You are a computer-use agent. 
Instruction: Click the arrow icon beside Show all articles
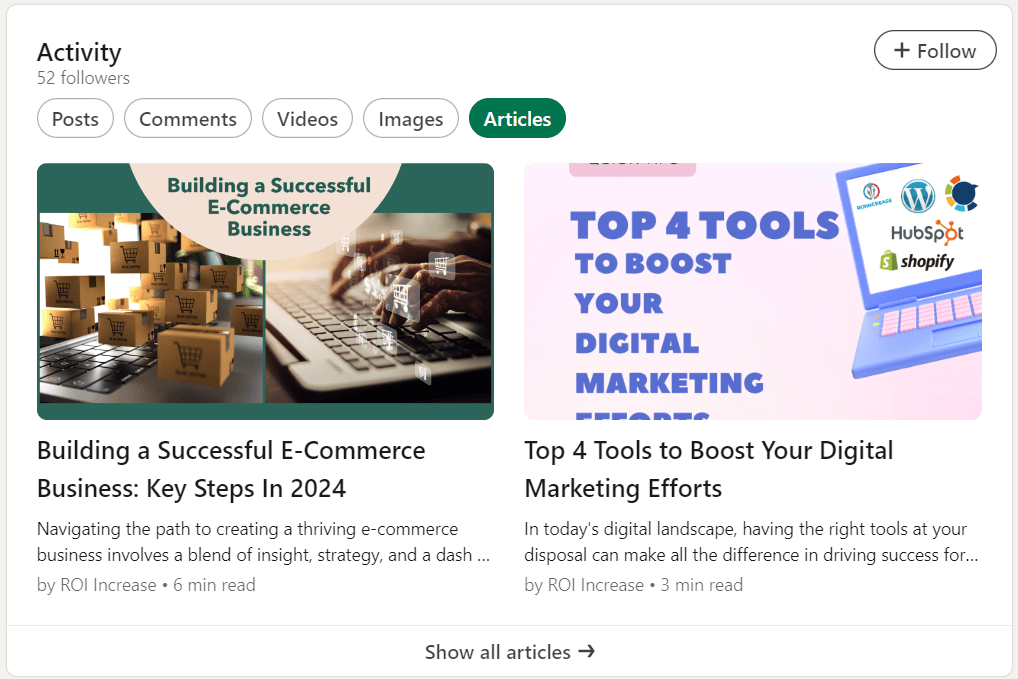[589, 651]
